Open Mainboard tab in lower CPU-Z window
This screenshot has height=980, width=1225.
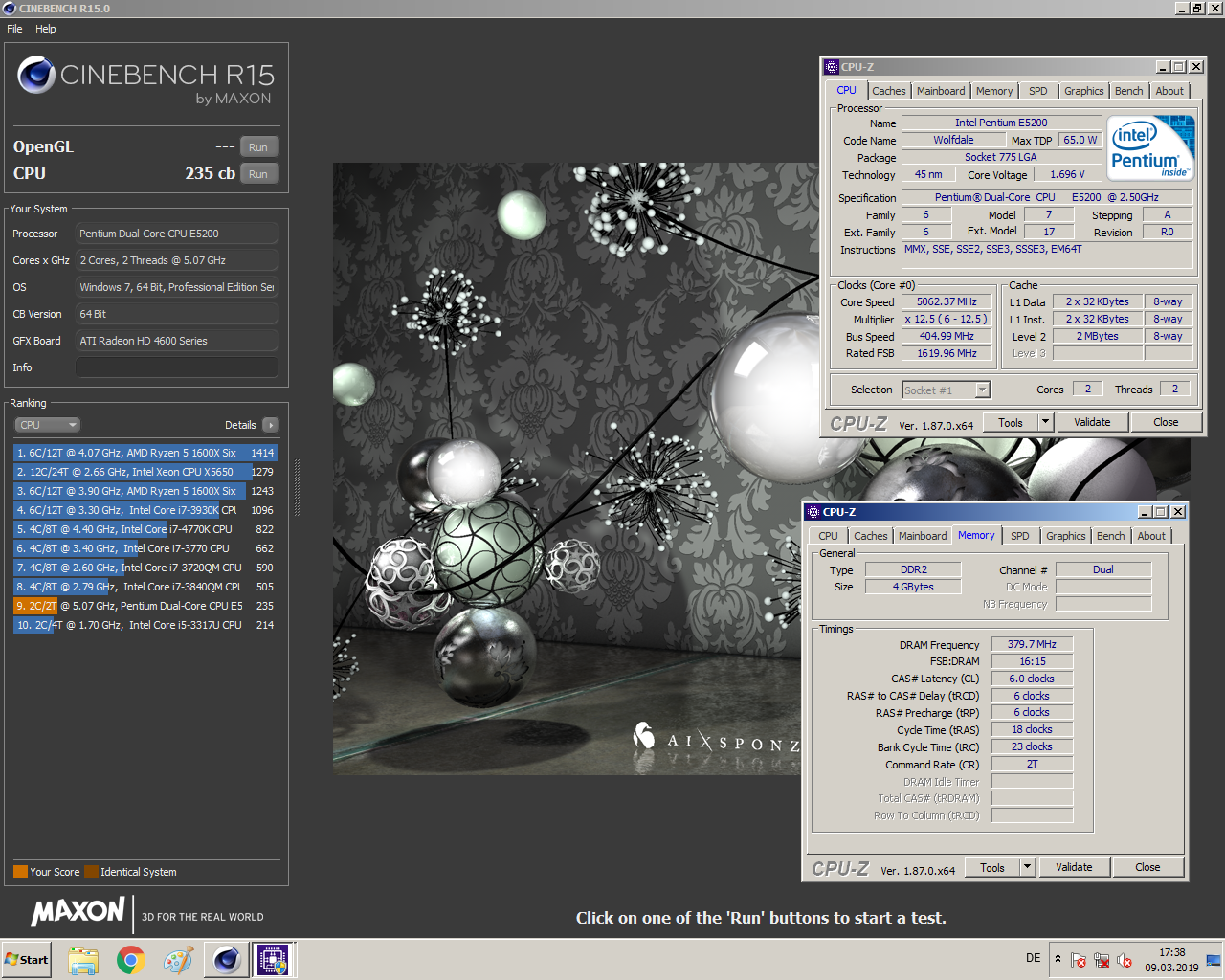(x=923, y=536)
